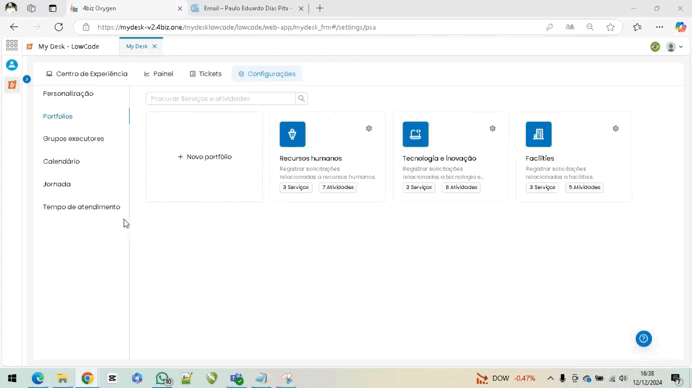Open Centro de Experiência tab
The image size is (692, 388).
tap(87, 74)
